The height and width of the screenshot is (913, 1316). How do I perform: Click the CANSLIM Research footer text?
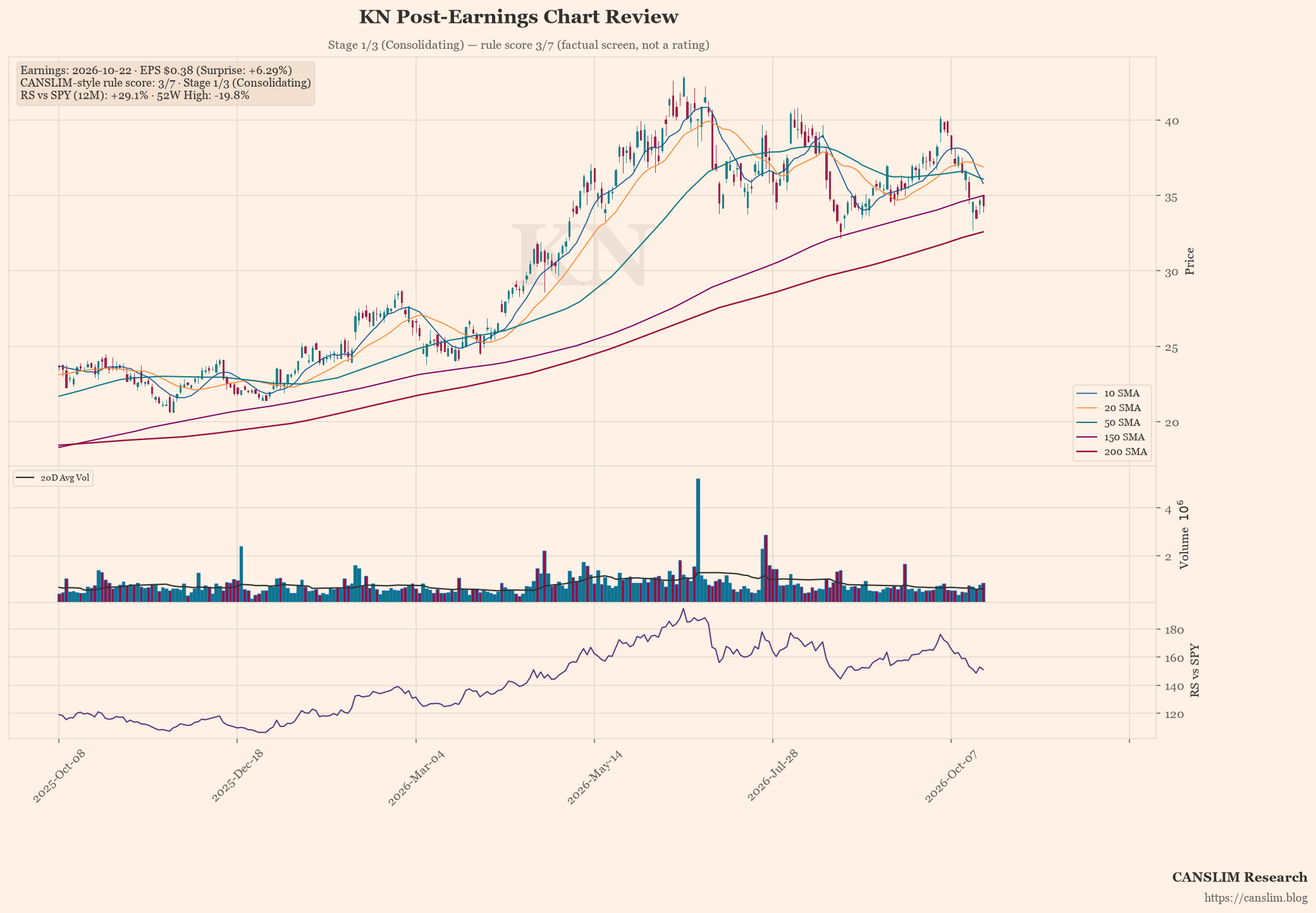click(1239, 877)
